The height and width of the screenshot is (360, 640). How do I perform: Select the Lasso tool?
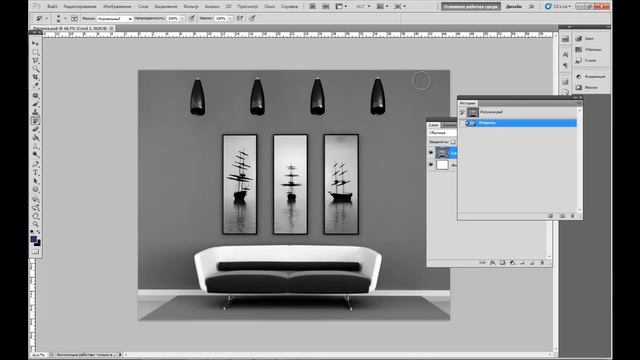click(36, 60)
